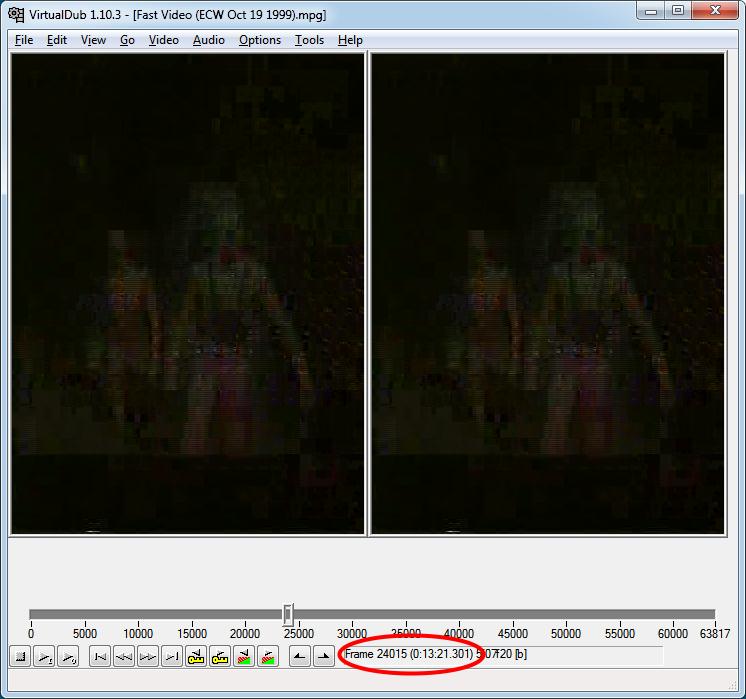Open the Tools menu

pyautogui.click(x=309, y=40)
